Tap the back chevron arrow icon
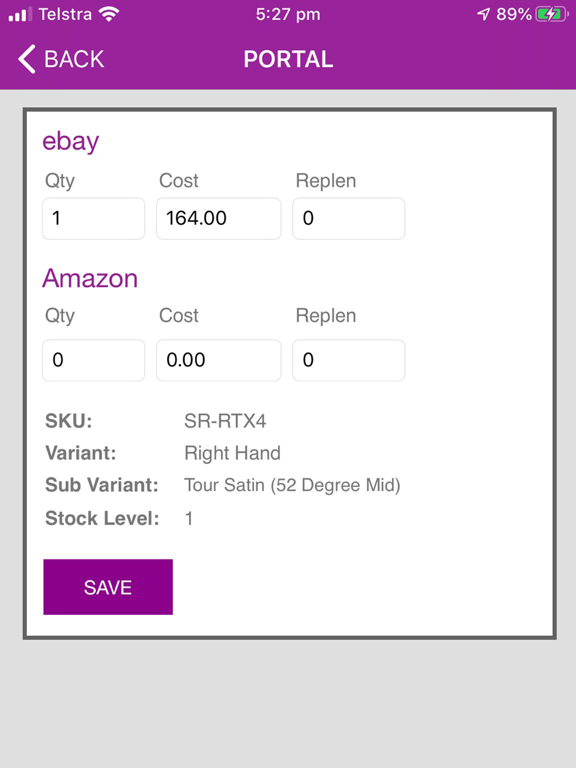Viewport: 576px width, 768px height. (27, 59)
